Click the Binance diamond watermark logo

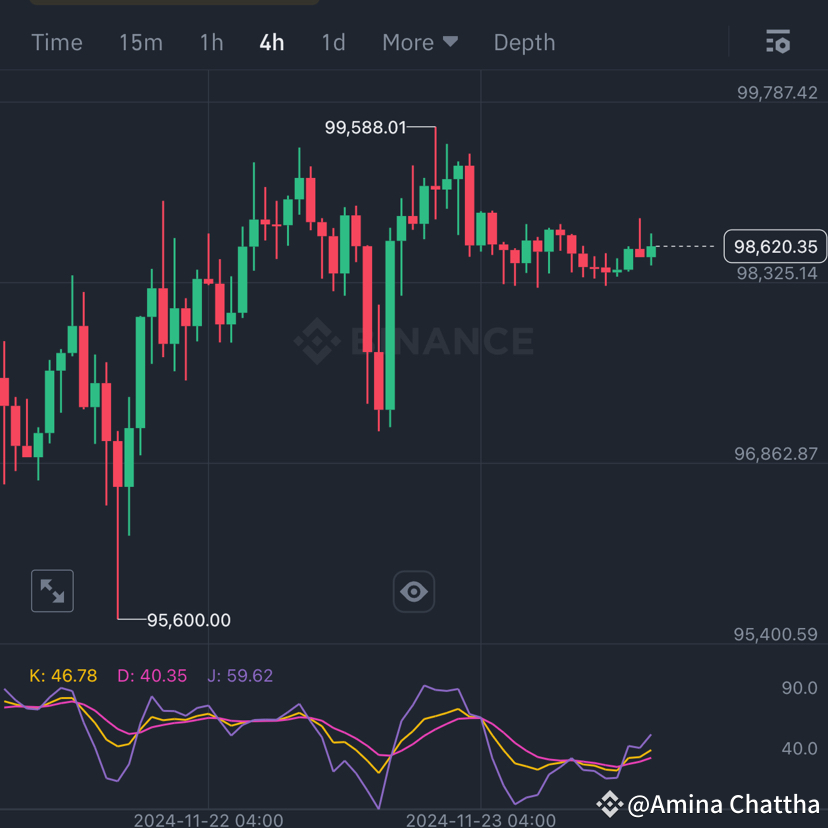pyautogui.click(x=316, y=341)
